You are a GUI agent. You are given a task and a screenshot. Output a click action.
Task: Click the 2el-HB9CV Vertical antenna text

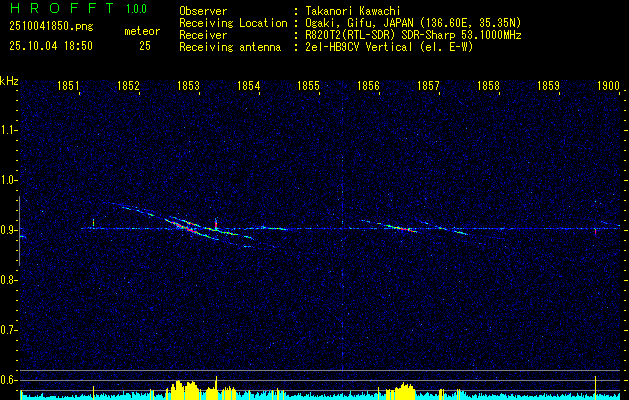point(359,47)
